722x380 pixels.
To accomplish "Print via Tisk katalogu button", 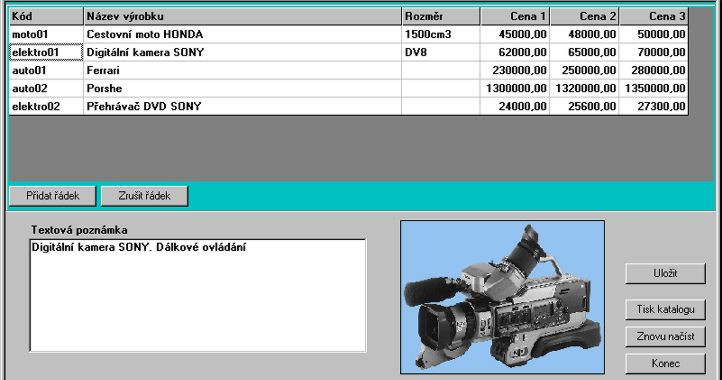I will coord(665,309).
